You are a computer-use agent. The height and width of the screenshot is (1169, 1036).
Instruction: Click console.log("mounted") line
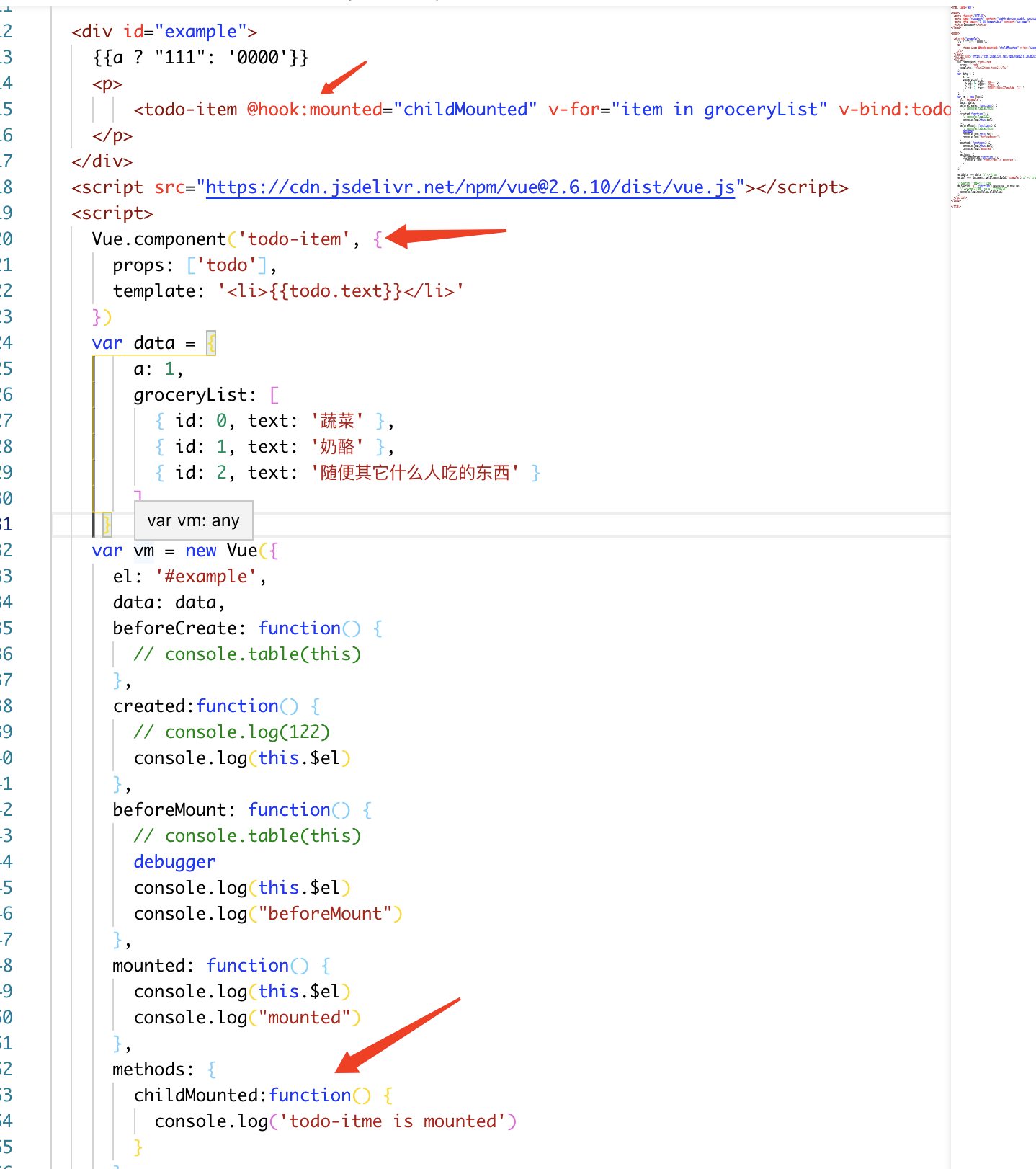[247, 1018]
